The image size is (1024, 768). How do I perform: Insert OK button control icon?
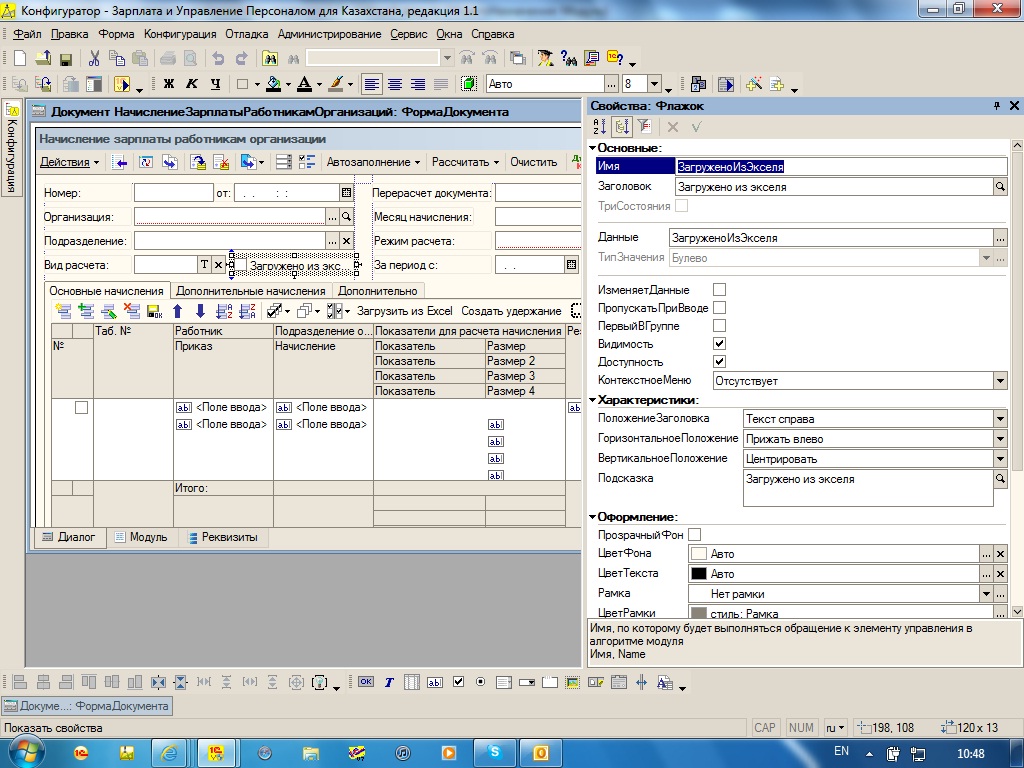[366, 682]
